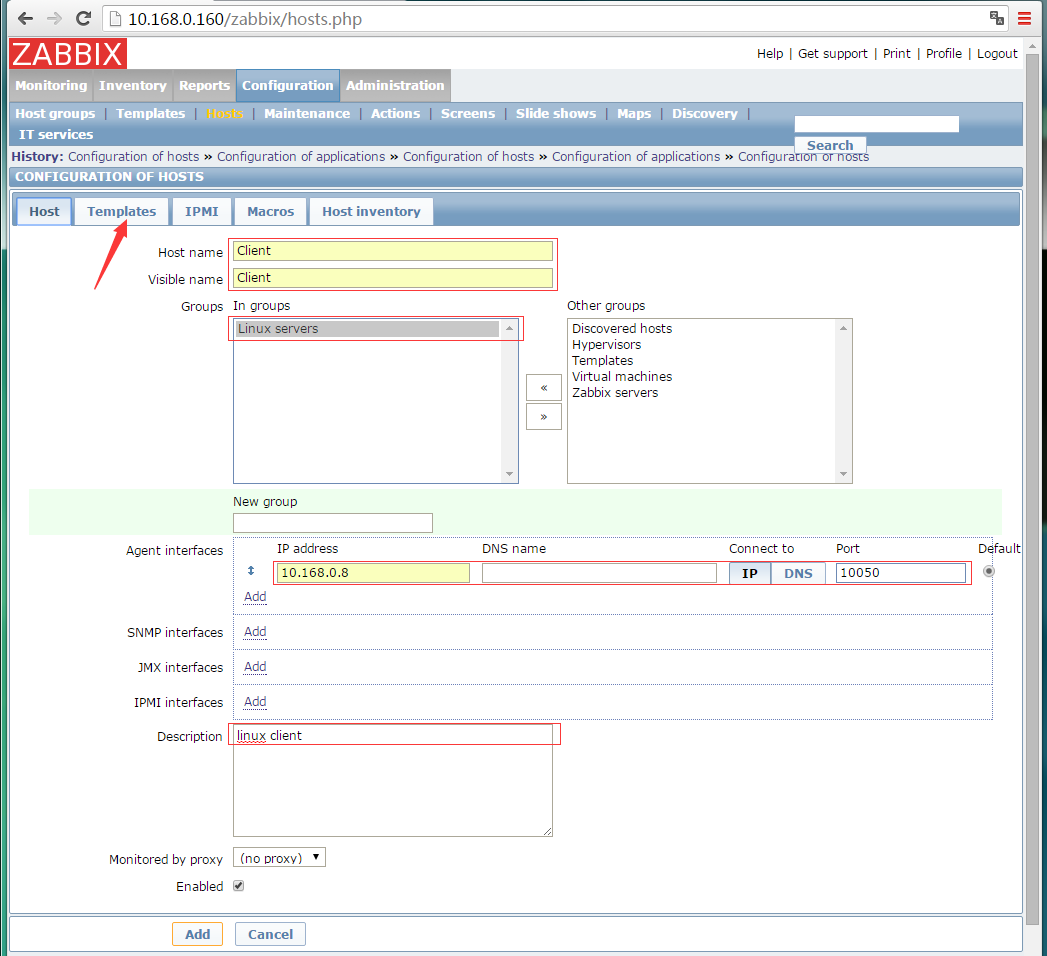
Task: Click the top search input field
Action: pos(876,124)
